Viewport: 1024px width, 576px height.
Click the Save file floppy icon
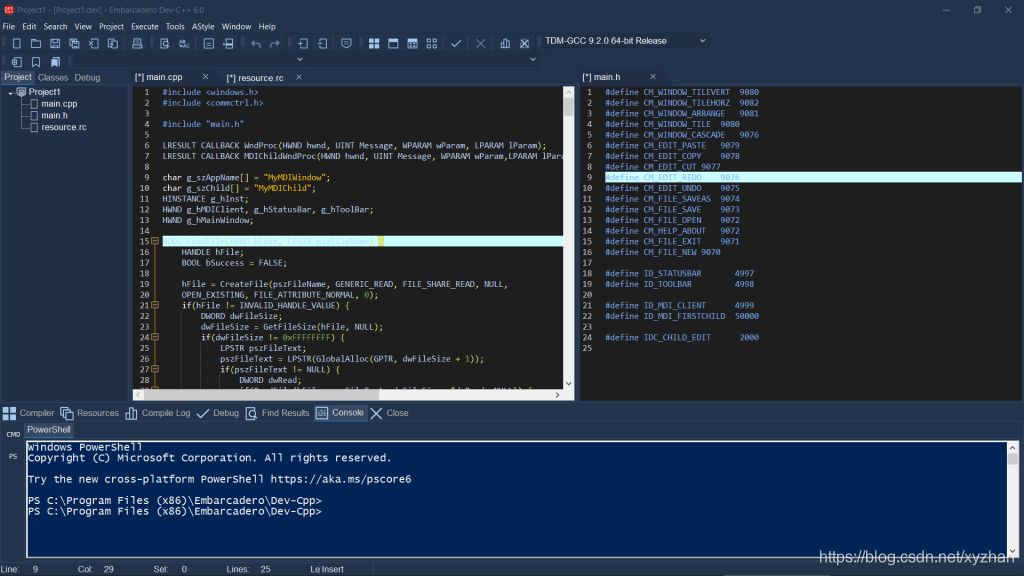click(55, 44)
